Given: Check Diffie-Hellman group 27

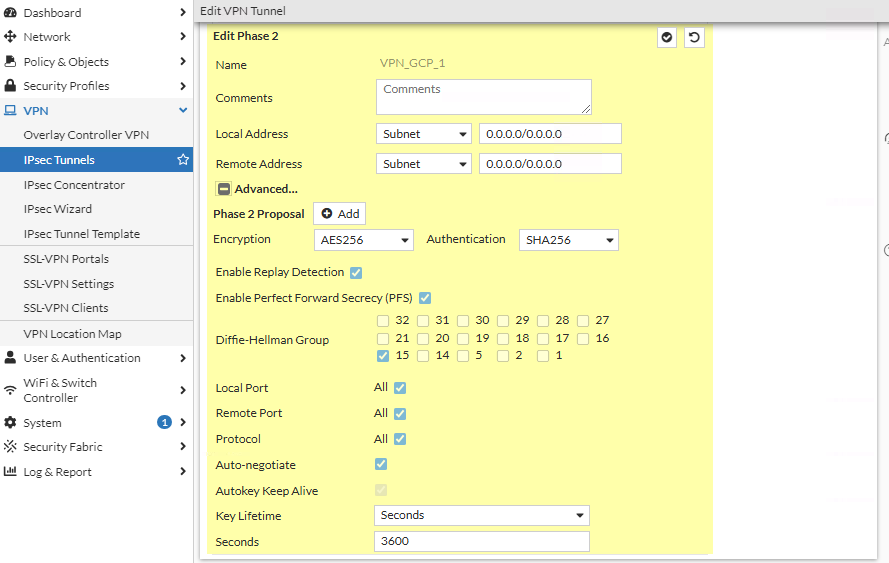Looking at the screenshot, I should click(583, 321).
